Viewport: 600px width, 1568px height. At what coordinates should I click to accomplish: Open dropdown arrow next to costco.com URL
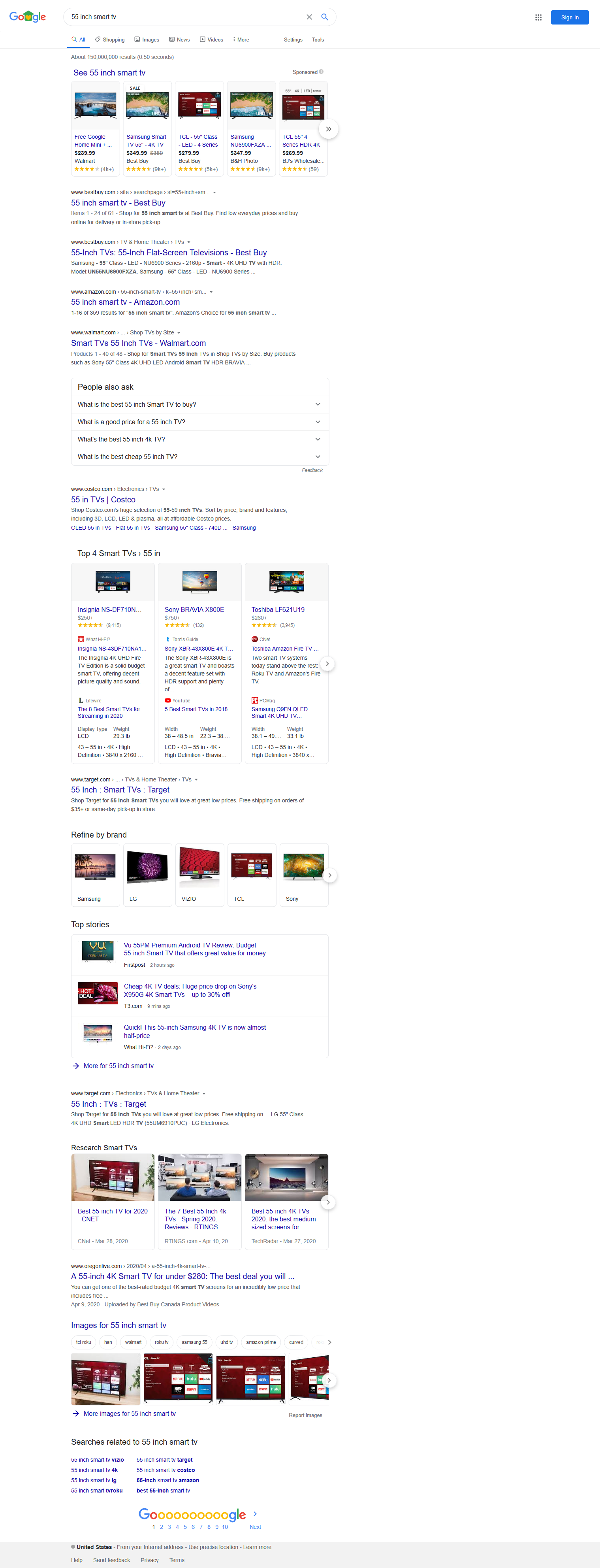click(x=164, y=489)
